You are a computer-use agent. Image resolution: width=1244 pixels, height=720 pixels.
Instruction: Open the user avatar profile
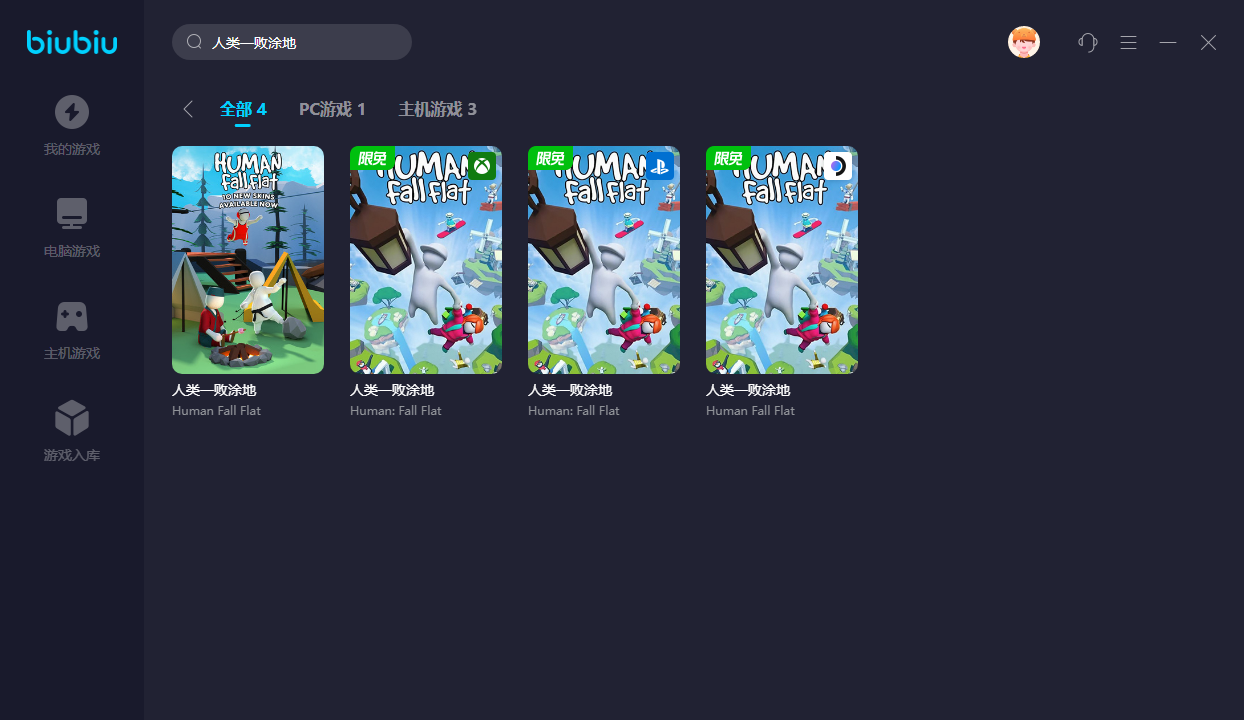[1024, 42]
